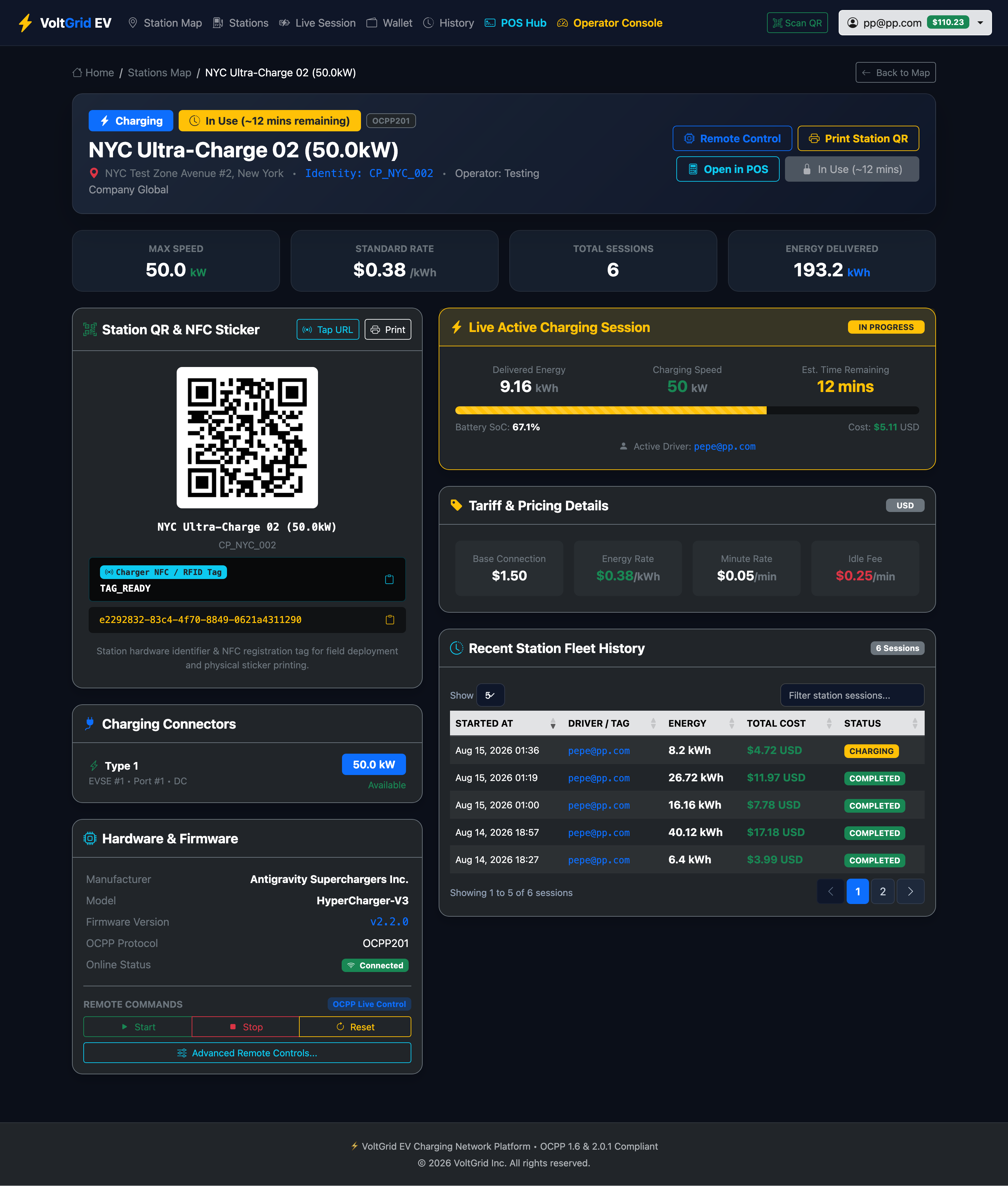
Task: Go to sessions page 2
Action: point(883,891)
